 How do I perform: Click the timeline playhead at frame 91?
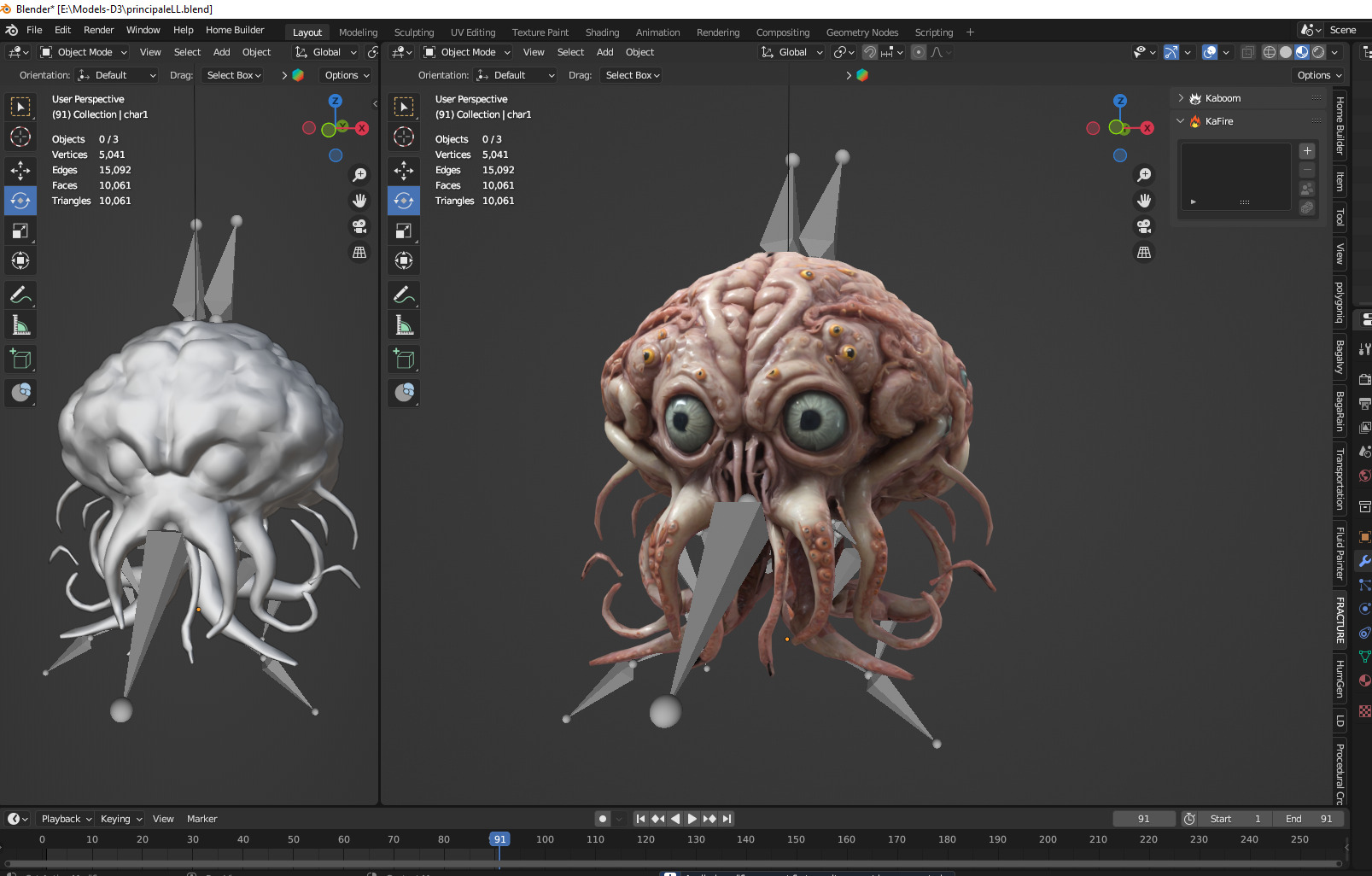(x=500, y=839)
